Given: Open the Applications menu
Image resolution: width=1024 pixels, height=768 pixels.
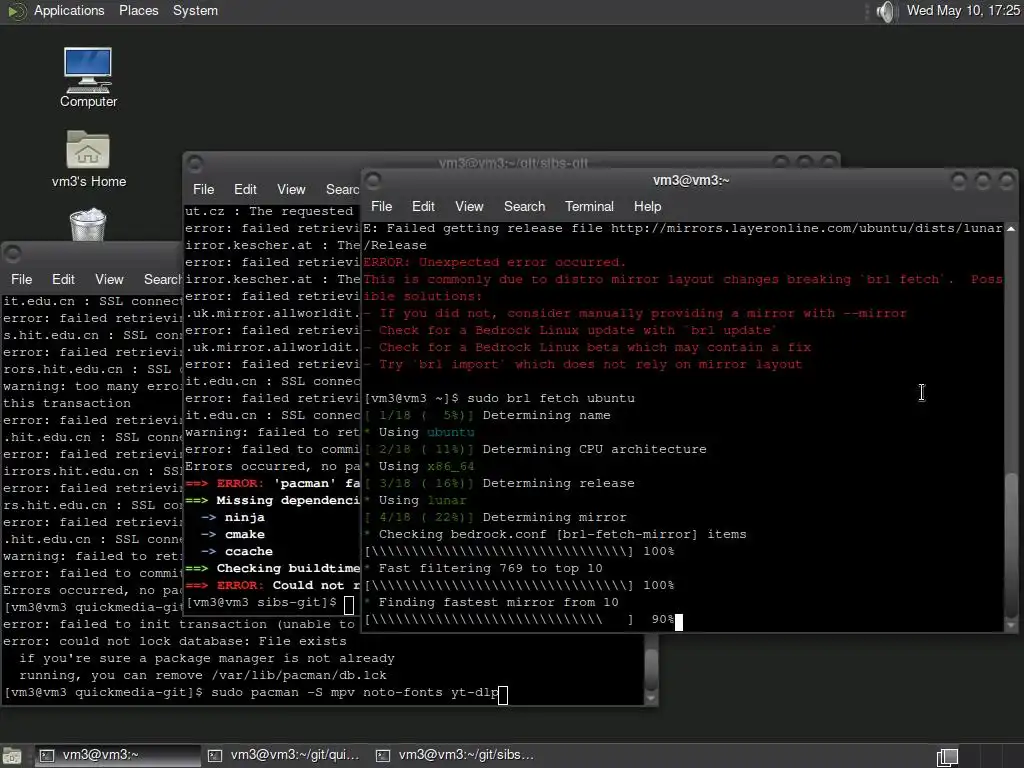Looking at the screenshot, I should 69,11.
